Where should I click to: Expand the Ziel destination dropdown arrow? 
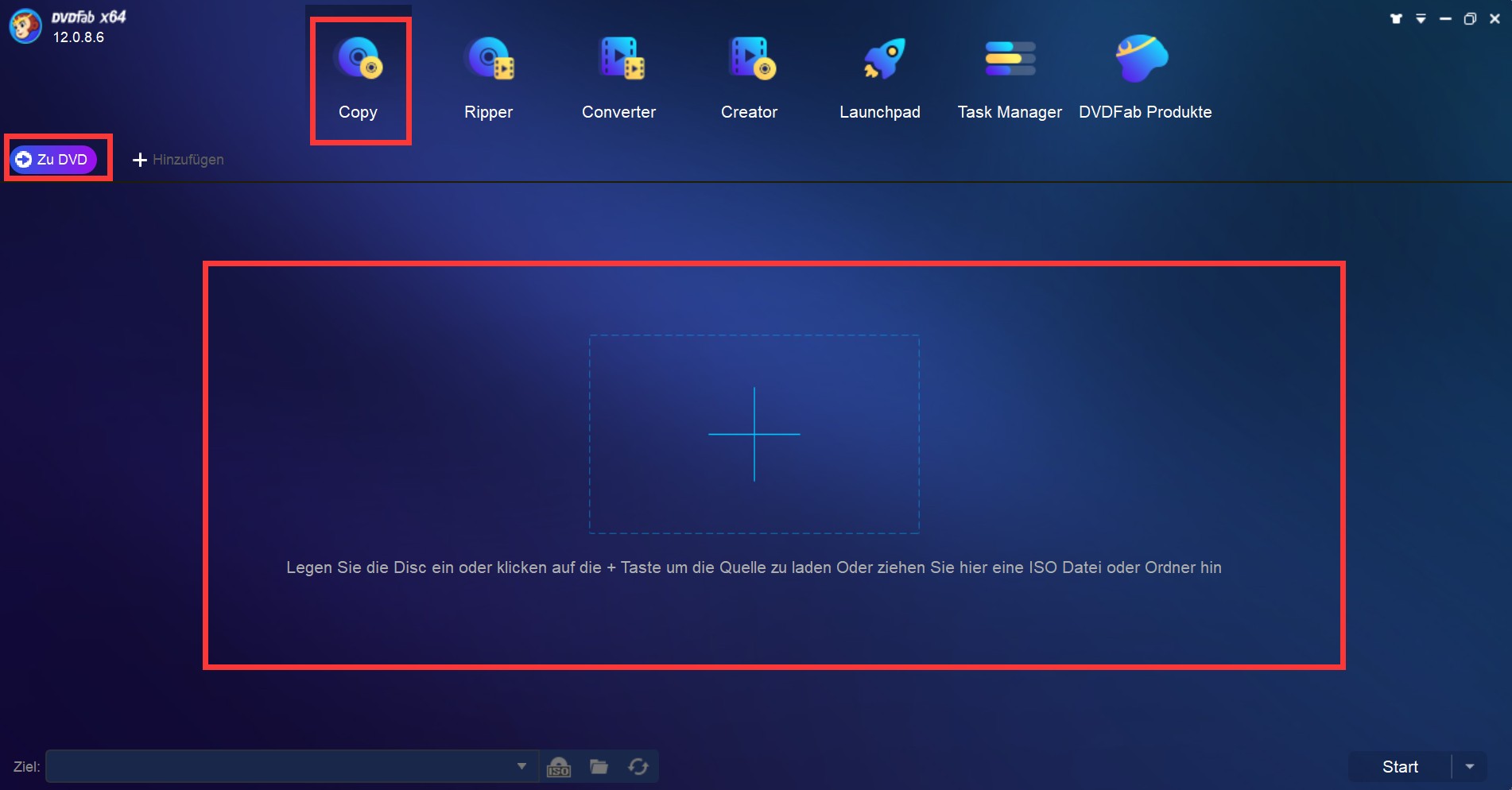[x=521, y=766]
